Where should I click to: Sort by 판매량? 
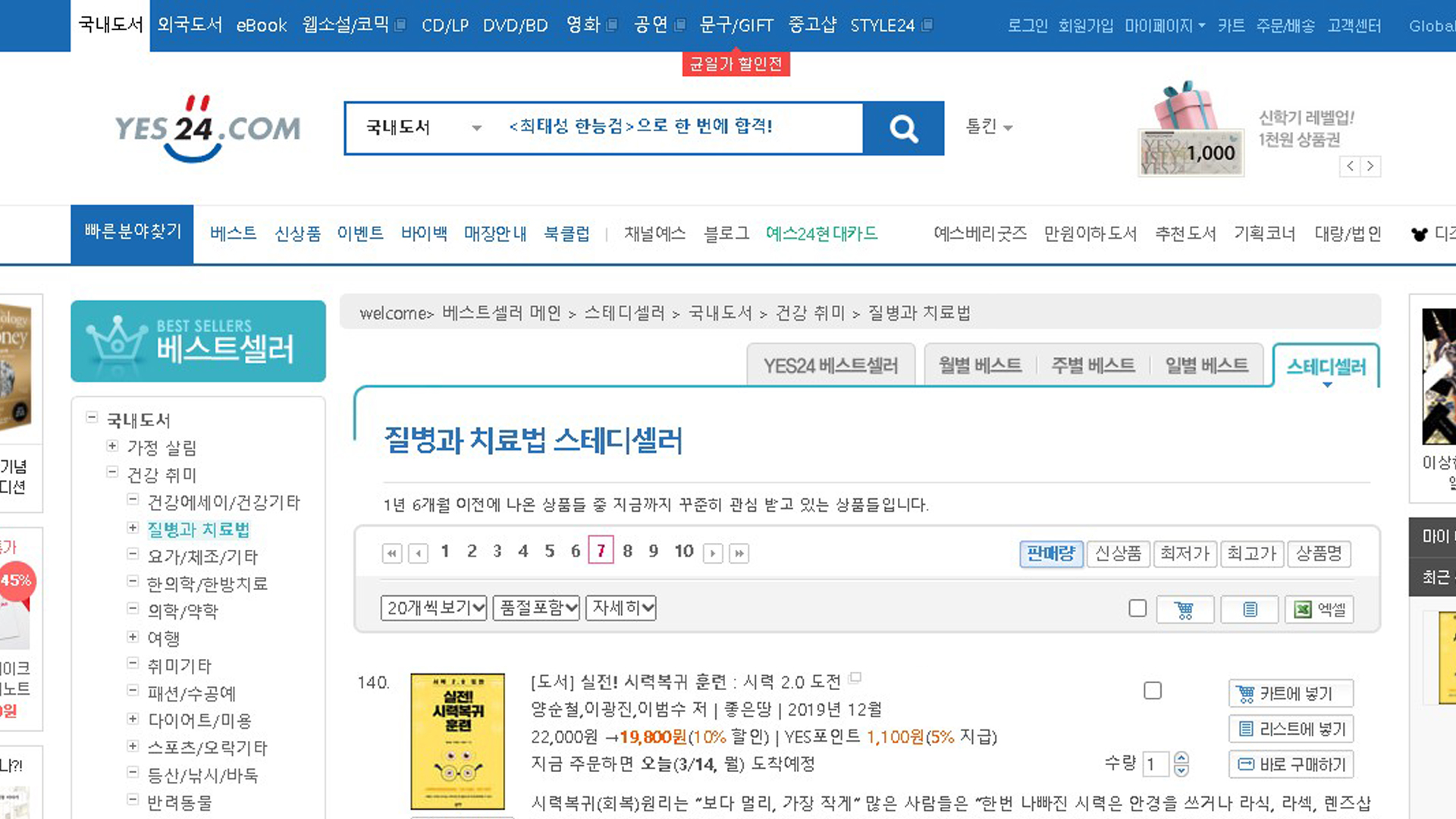pos(1051,554)
